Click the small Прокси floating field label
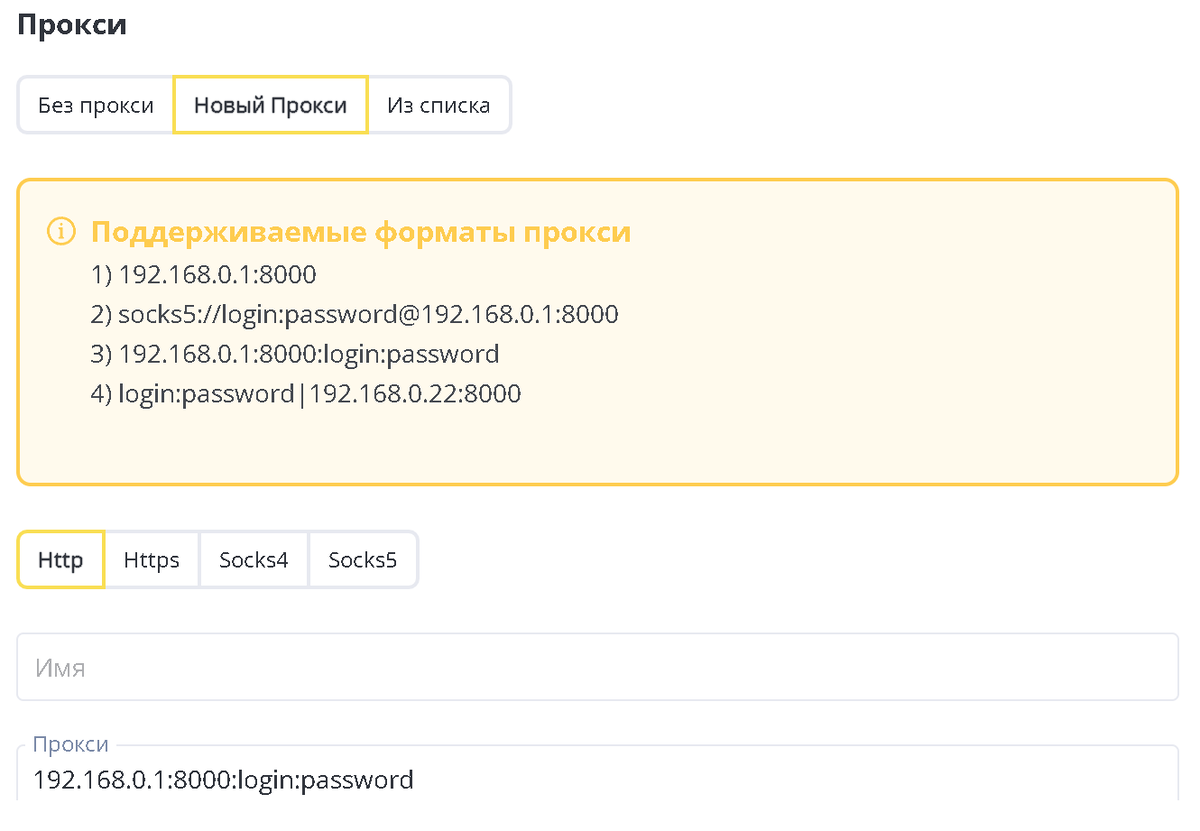 pyautogui.click(x=70, y=745)
